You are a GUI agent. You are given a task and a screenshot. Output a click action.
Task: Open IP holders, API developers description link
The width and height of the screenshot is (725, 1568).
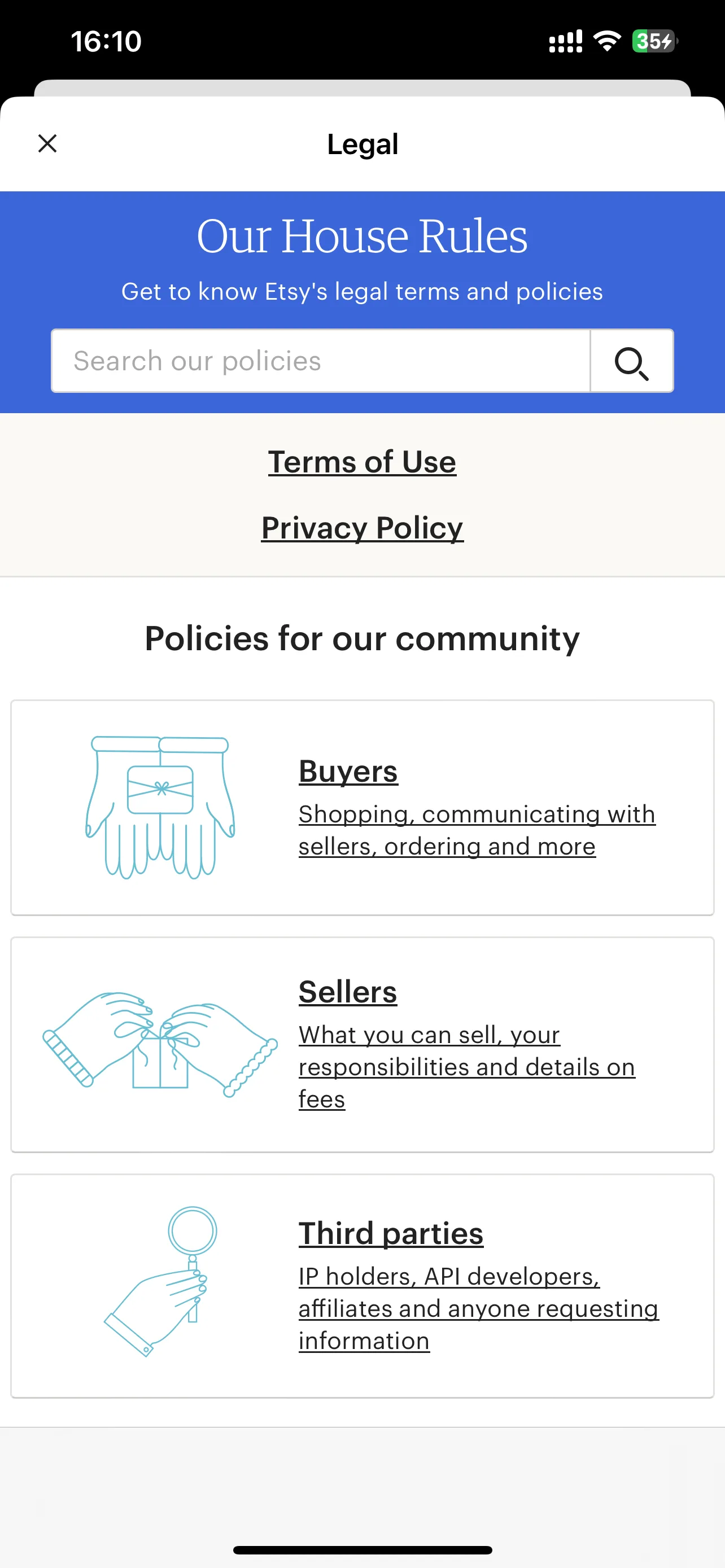478,1309
